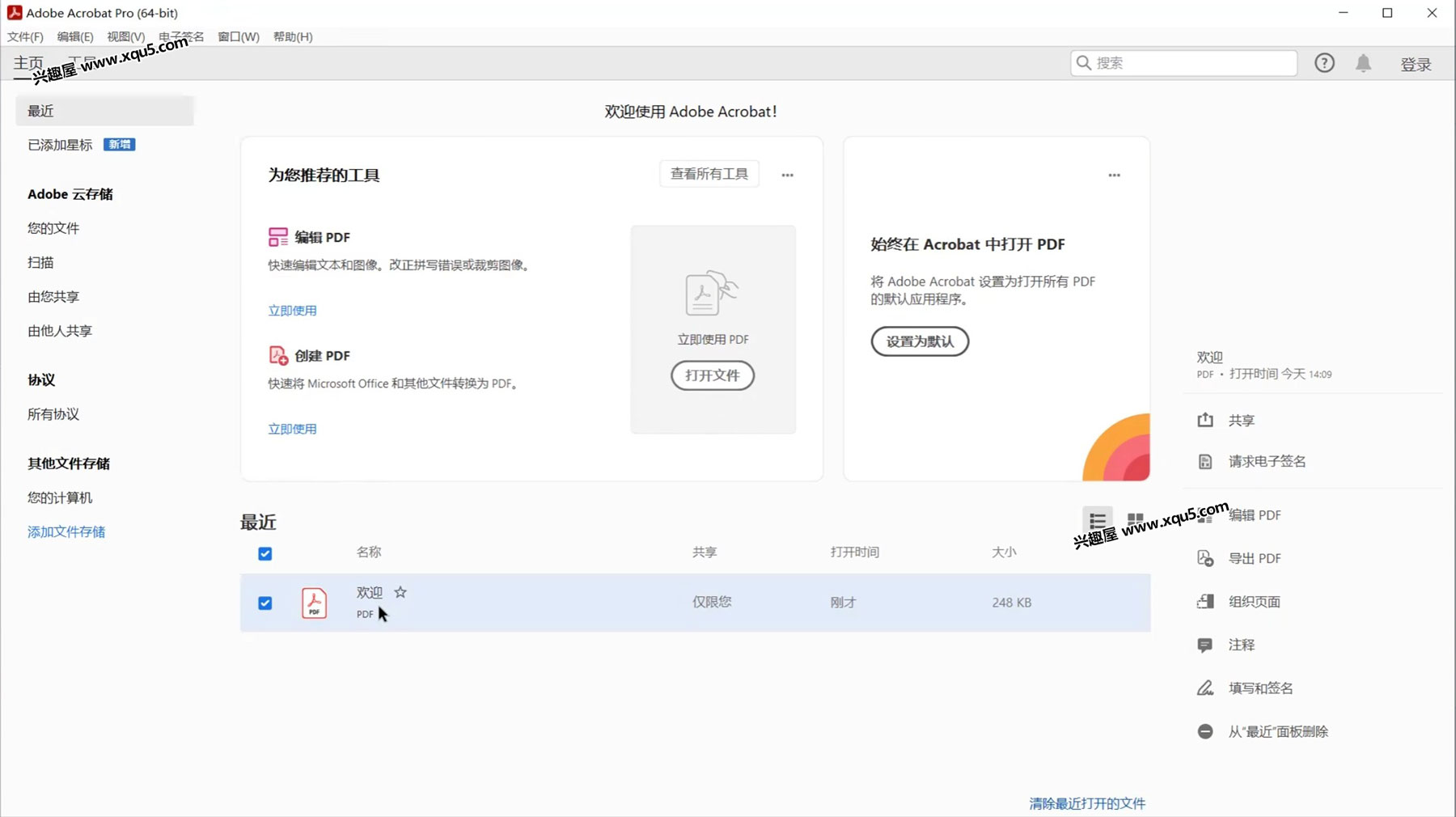Click the 导出 PDF icon
Image resolution: width=1456 pixels, height=817 pixels.
pyautogui.click(x=1205, y=558)
